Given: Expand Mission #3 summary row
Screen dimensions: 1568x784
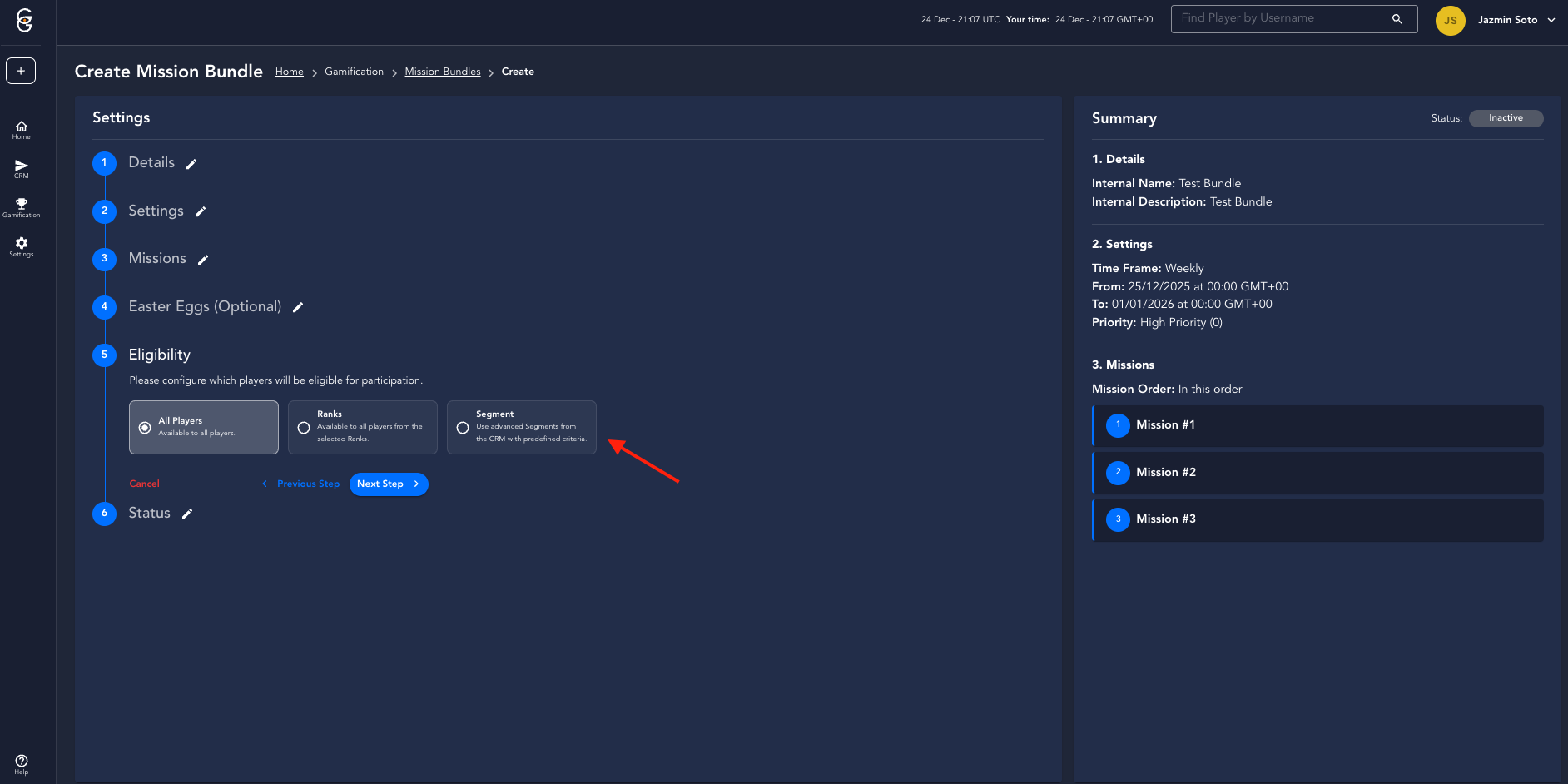Looking at the screenshot, I should 1318,519.
